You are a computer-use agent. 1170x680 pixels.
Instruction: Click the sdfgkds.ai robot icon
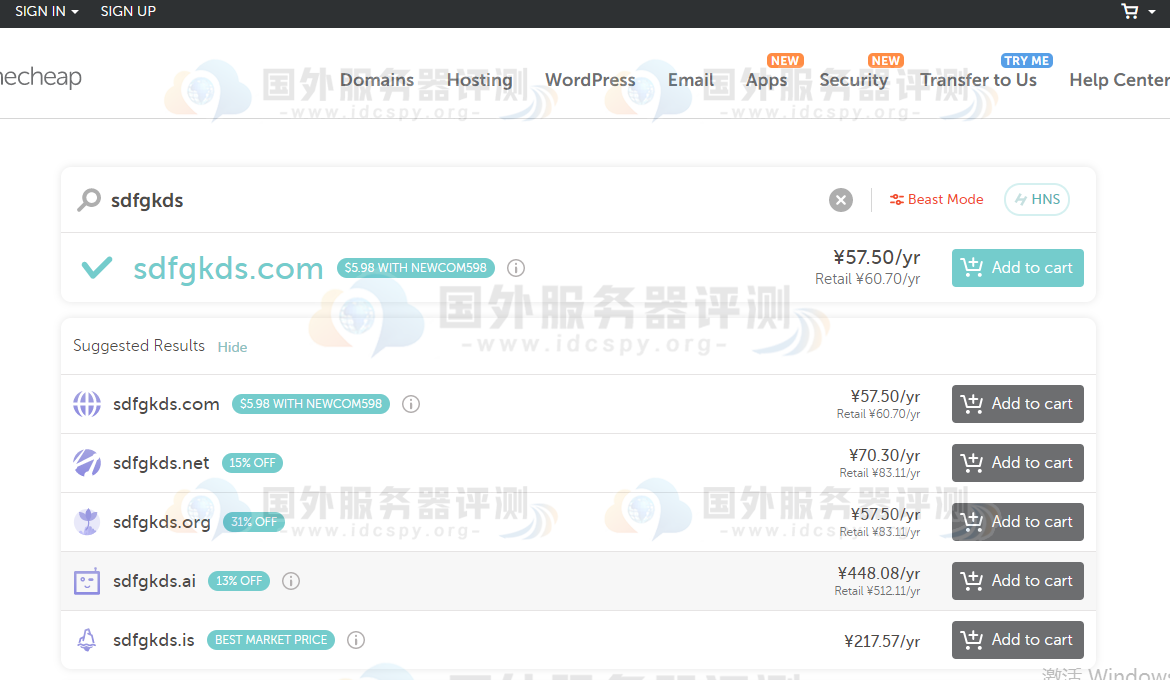point(87,581)
